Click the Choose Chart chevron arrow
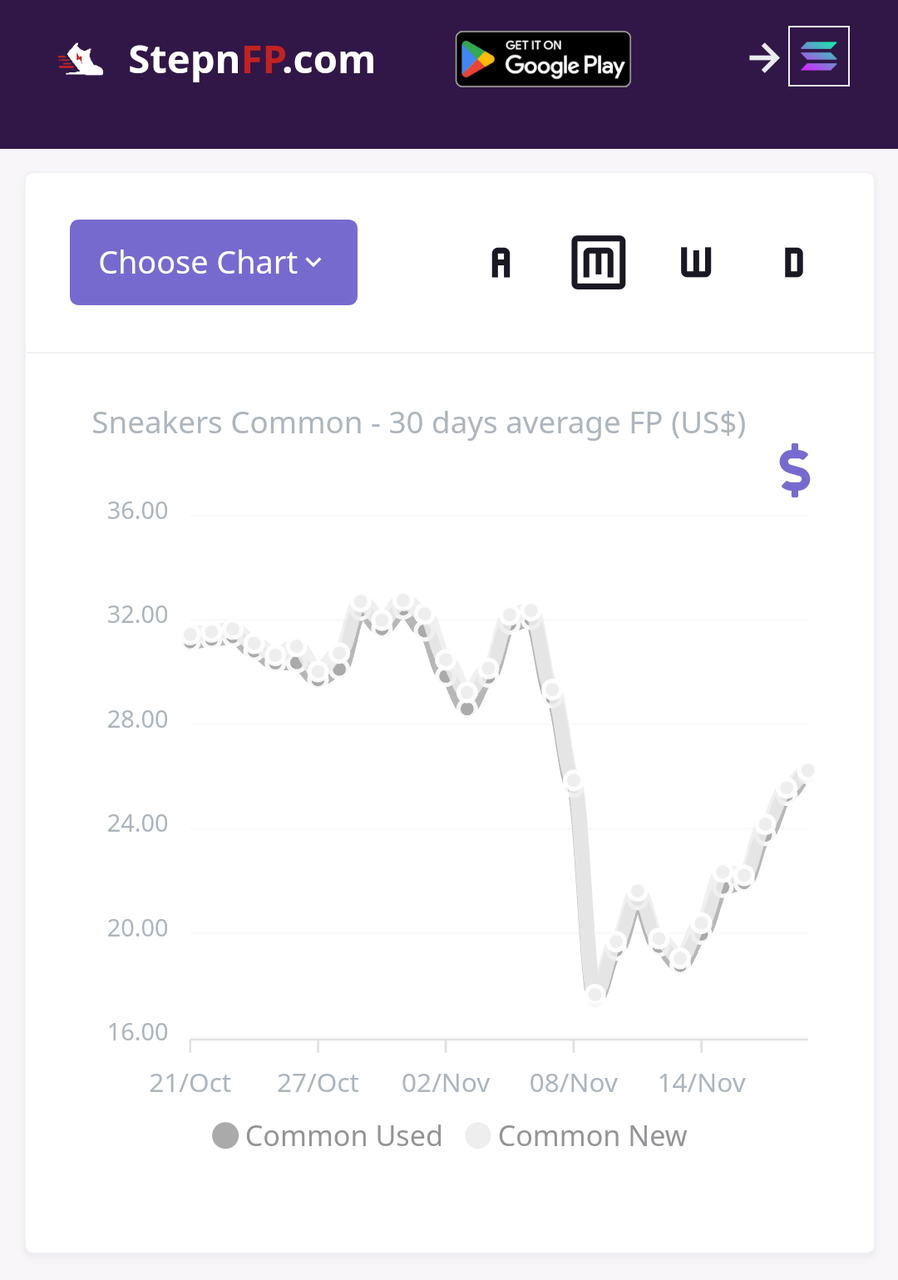 (x=314, y=263)
